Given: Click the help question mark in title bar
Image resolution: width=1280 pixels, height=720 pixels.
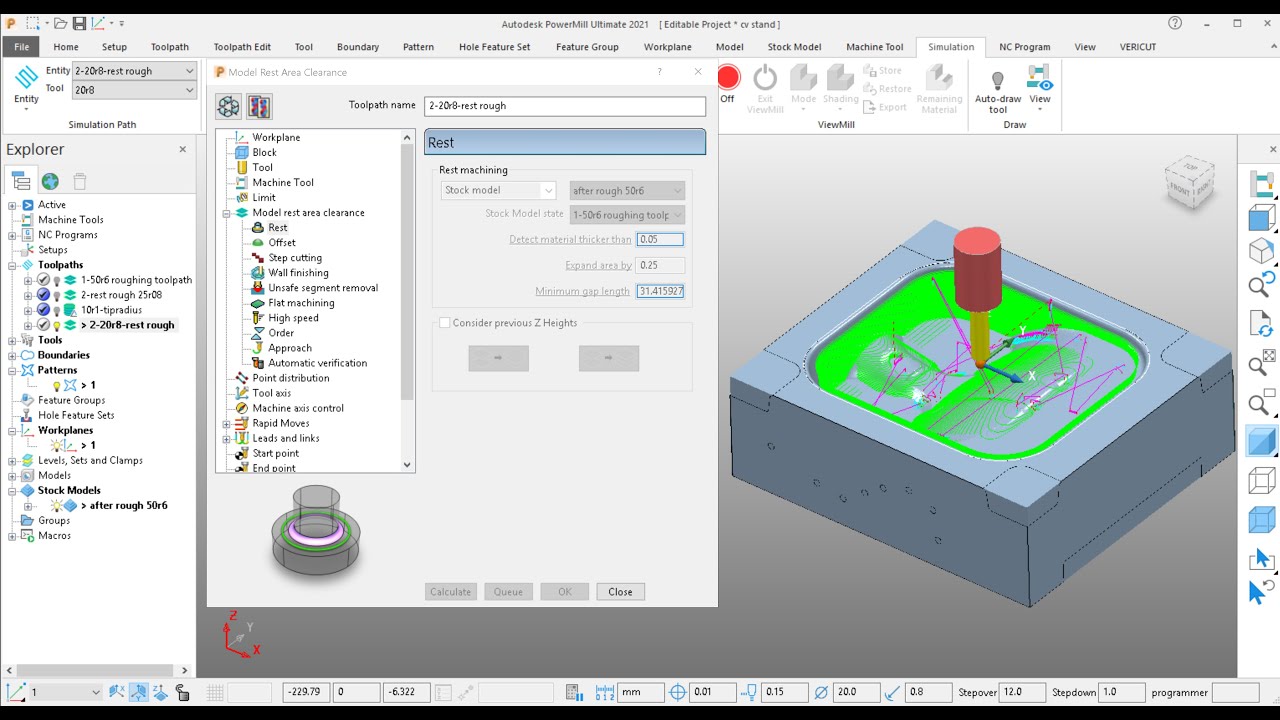Looking at the screenshot, I should [x=1175, y=23].
